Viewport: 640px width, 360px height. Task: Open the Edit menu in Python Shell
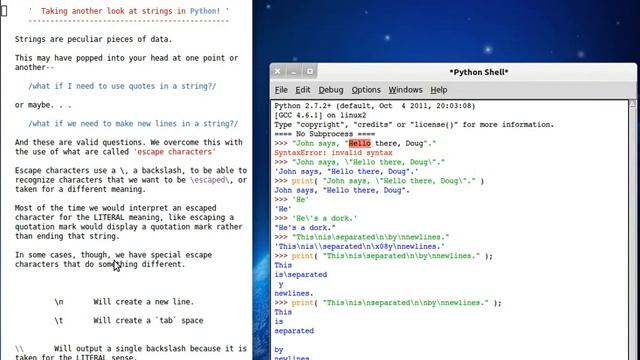(303, 90)
